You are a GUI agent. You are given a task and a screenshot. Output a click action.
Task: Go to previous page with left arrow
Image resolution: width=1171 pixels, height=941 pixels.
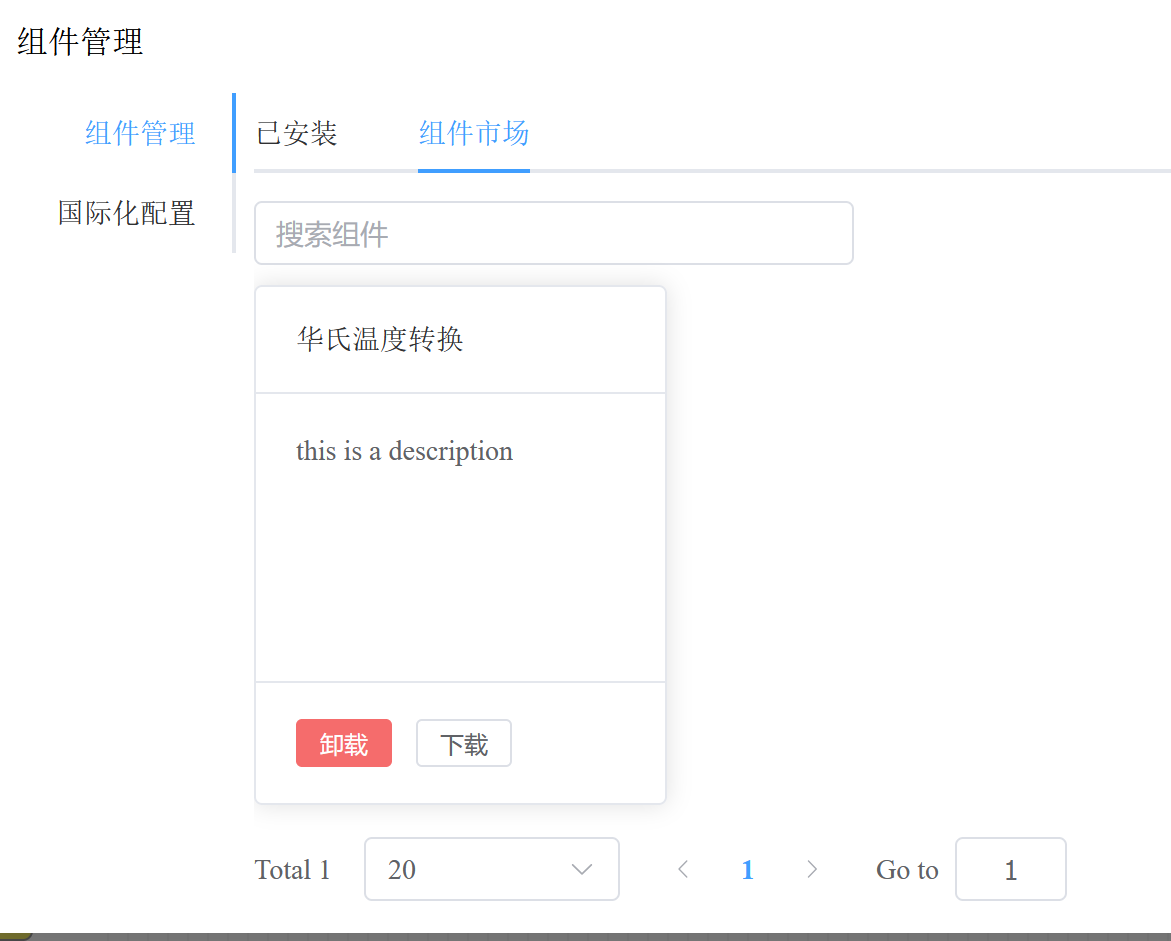(683, 870)
